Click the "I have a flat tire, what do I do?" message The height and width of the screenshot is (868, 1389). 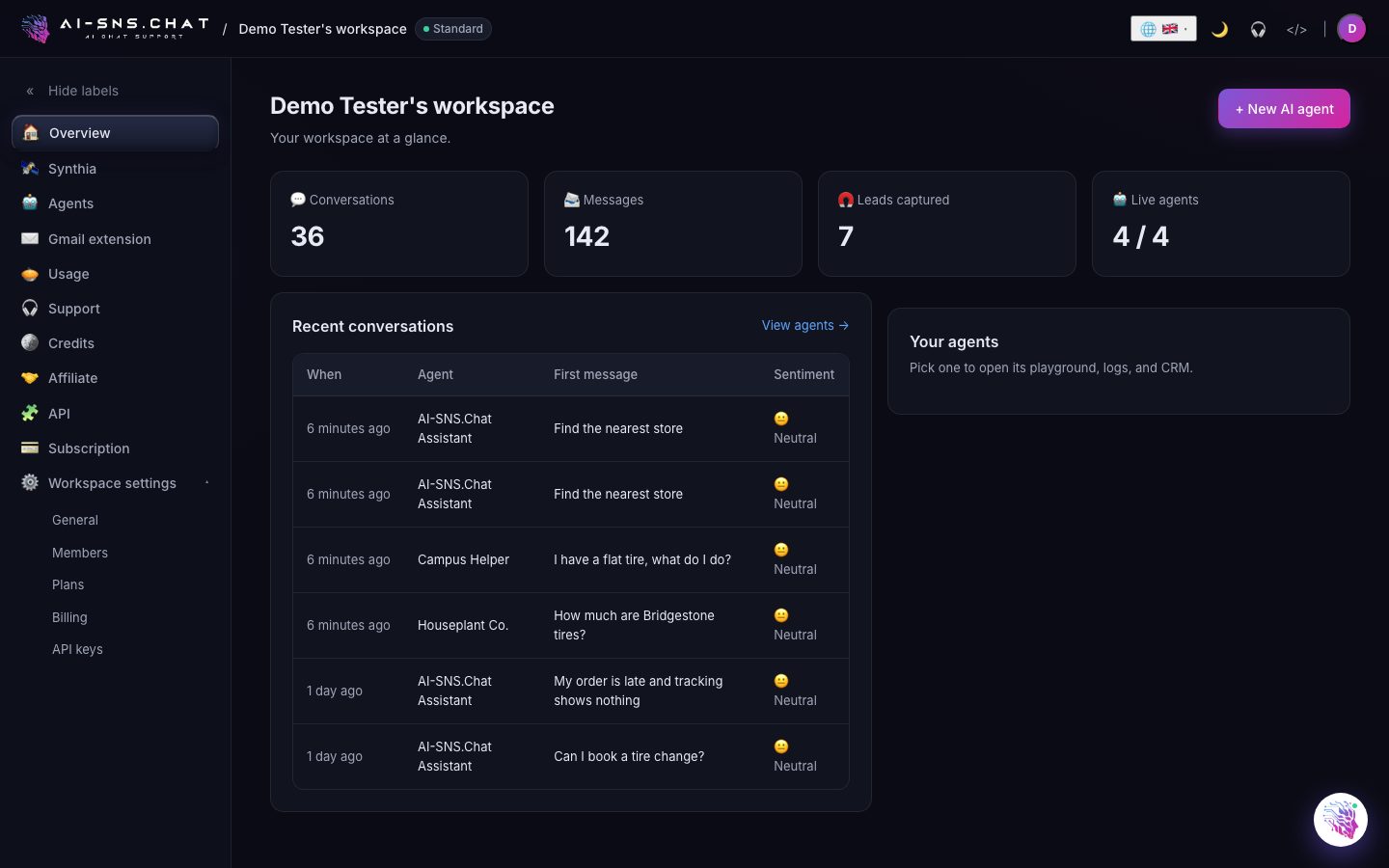tap(642, 559)
